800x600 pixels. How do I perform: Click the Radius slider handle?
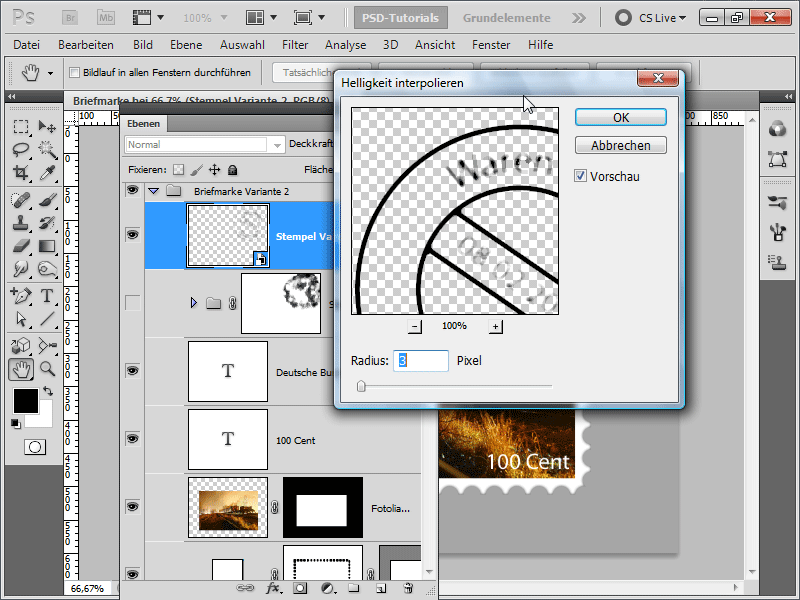pos(361,386)
